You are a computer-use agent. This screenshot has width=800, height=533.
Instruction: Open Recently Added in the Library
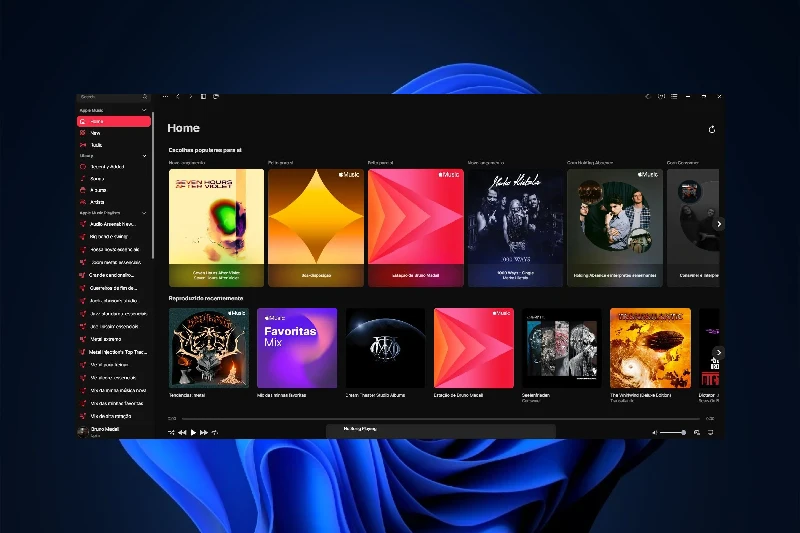(107, 167)
